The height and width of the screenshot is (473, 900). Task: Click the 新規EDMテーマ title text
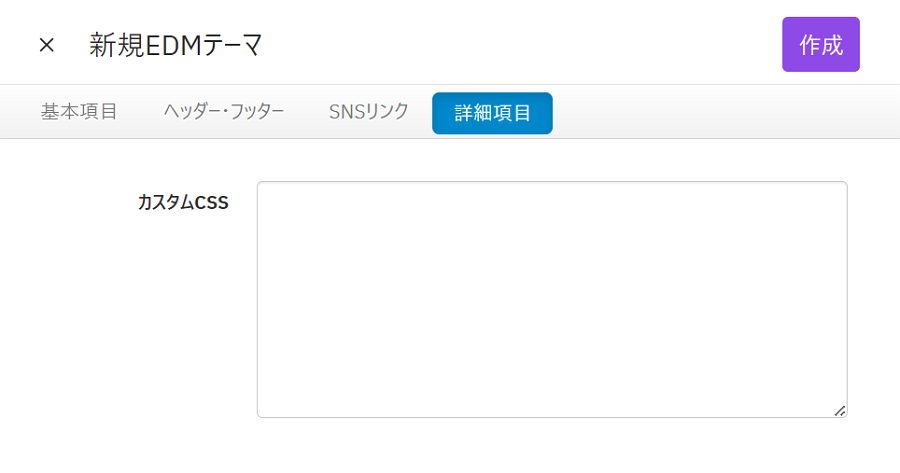pyautogui.click(x=176, y=45)
